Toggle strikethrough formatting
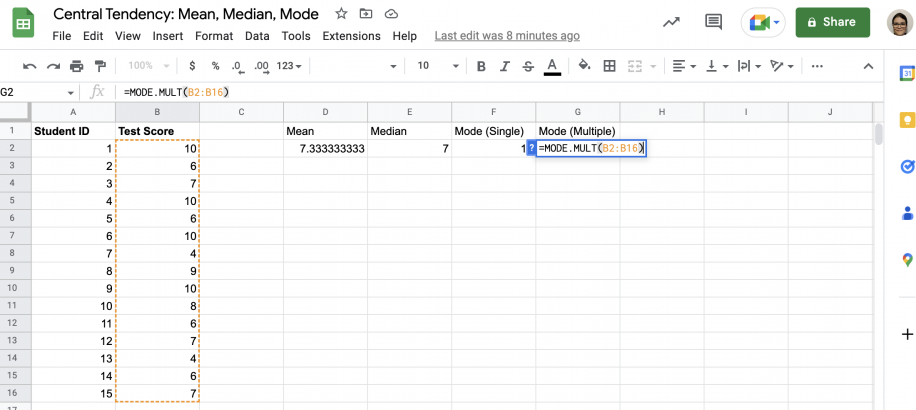Image resolution: width=916 pixels, height=410 pixels. tap(528, 66)
